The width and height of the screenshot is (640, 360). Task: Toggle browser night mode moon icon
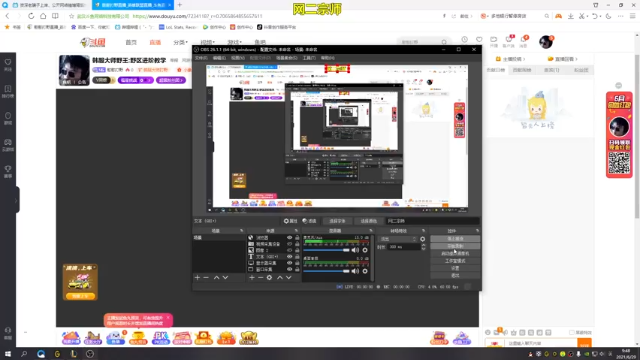point(609,16)
